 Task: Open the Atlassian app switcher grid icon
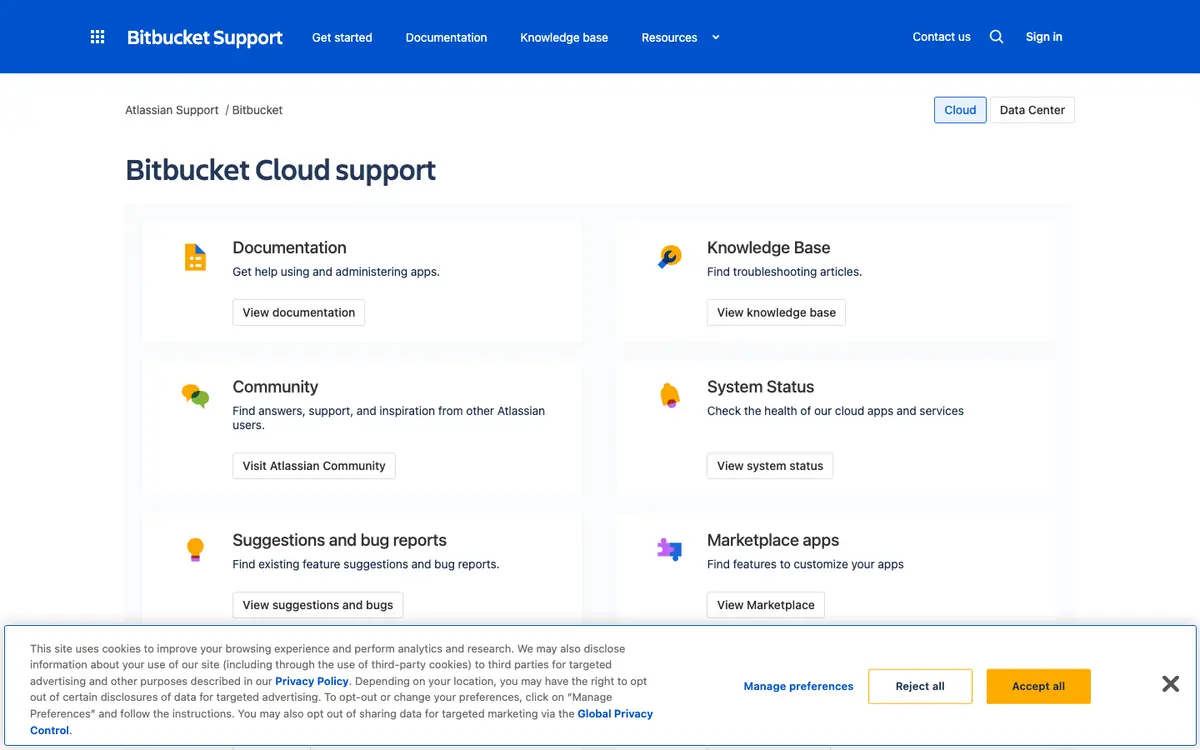click(x=97, y=37)
